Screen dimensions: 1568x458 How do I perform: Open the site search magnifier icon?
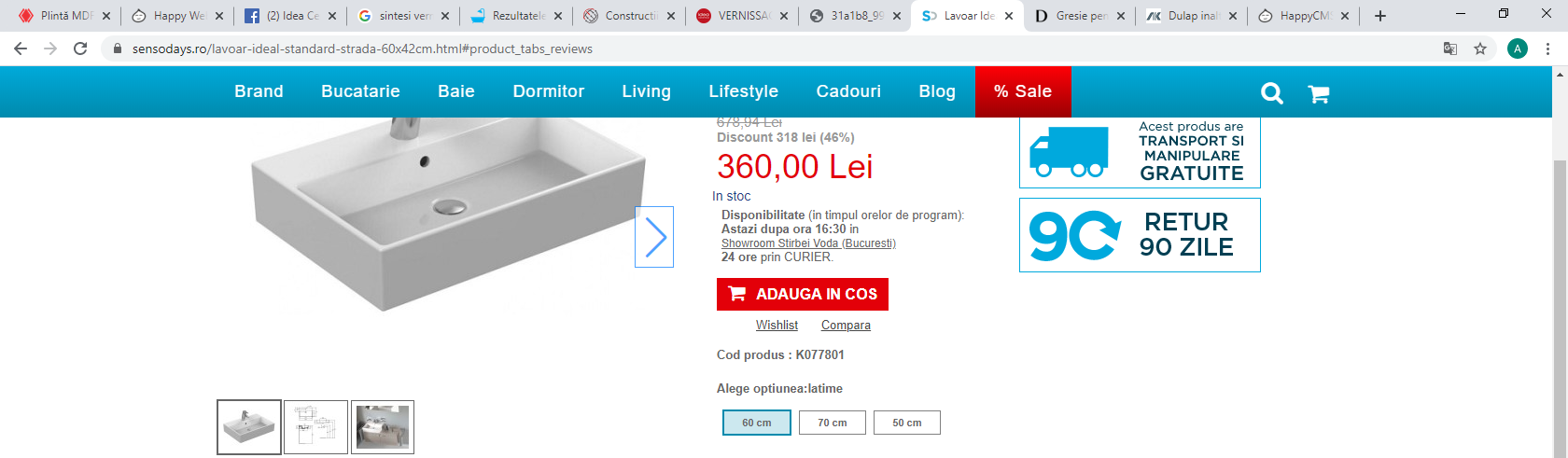[x=1272, y=92]
